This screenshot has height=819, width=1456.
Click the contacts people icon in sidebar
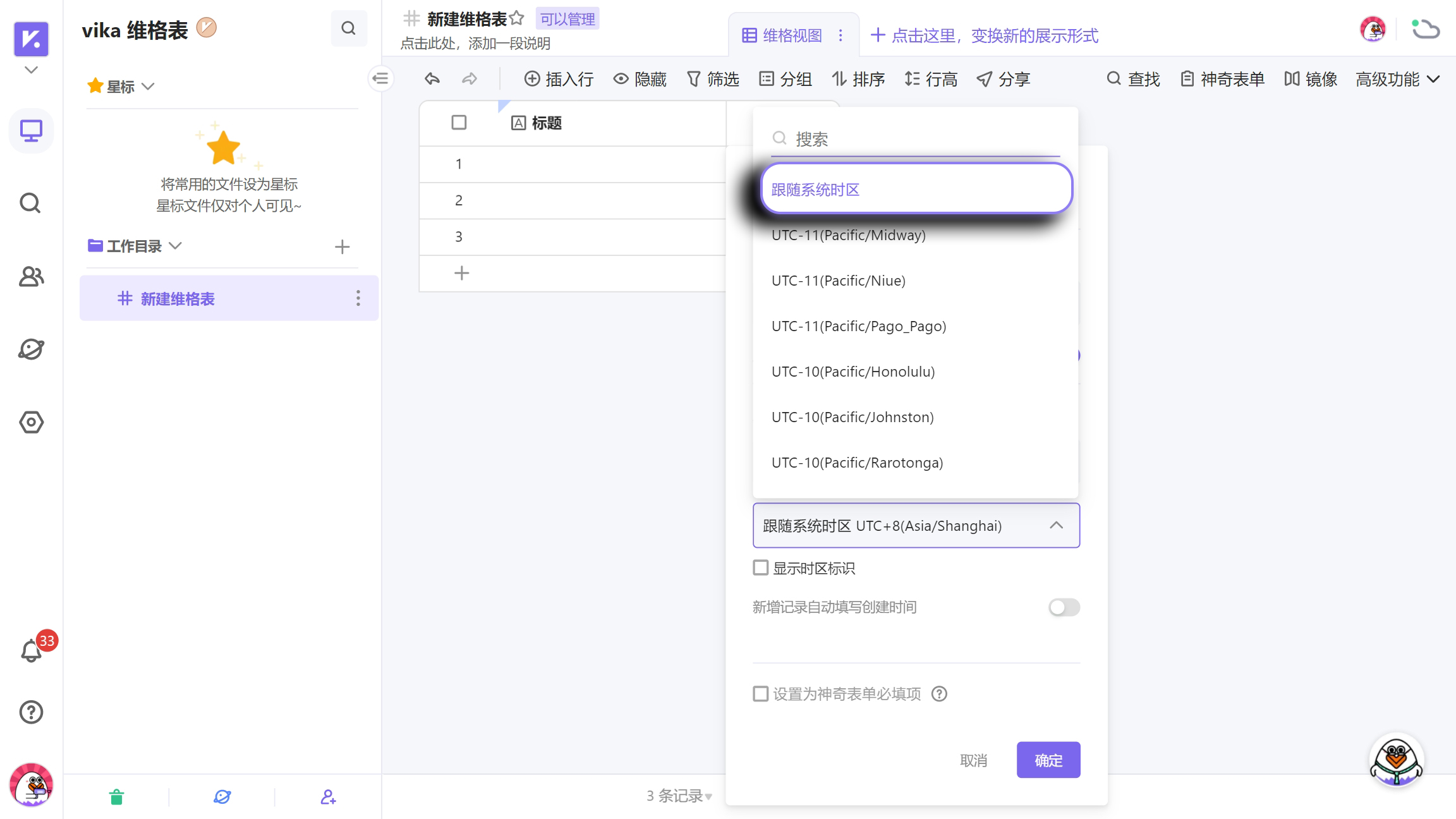pos(31,276)
